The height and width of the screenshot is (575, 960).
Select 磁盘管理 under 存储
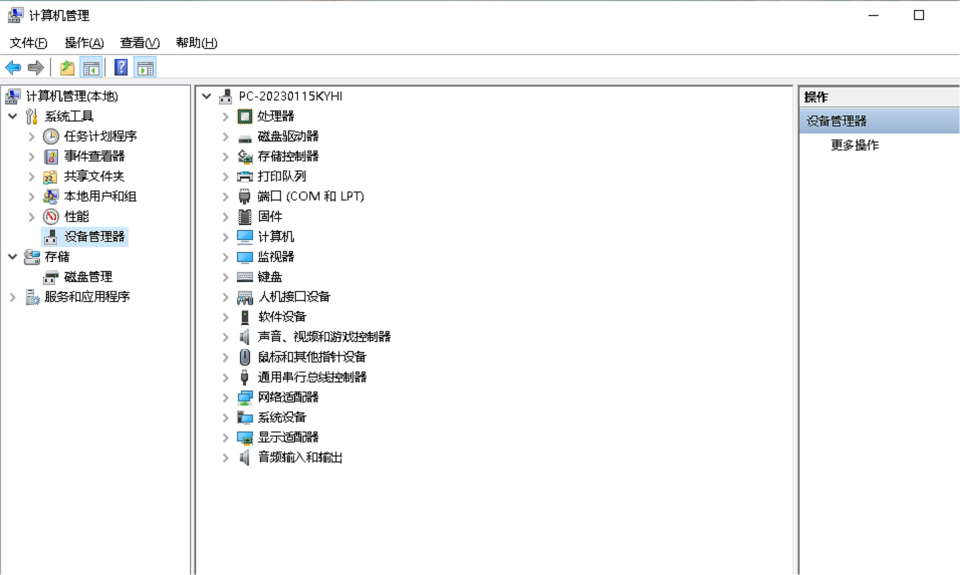[x=88, y=277]
